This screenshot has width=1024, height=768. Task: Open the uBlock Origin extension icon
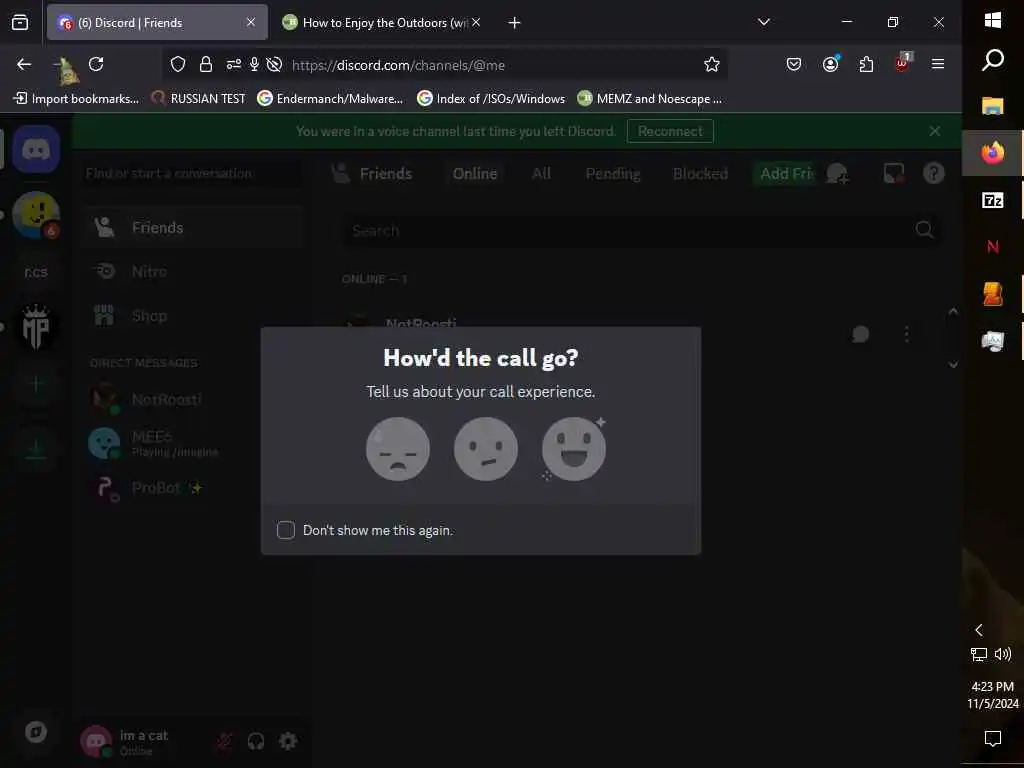[903, 63]
